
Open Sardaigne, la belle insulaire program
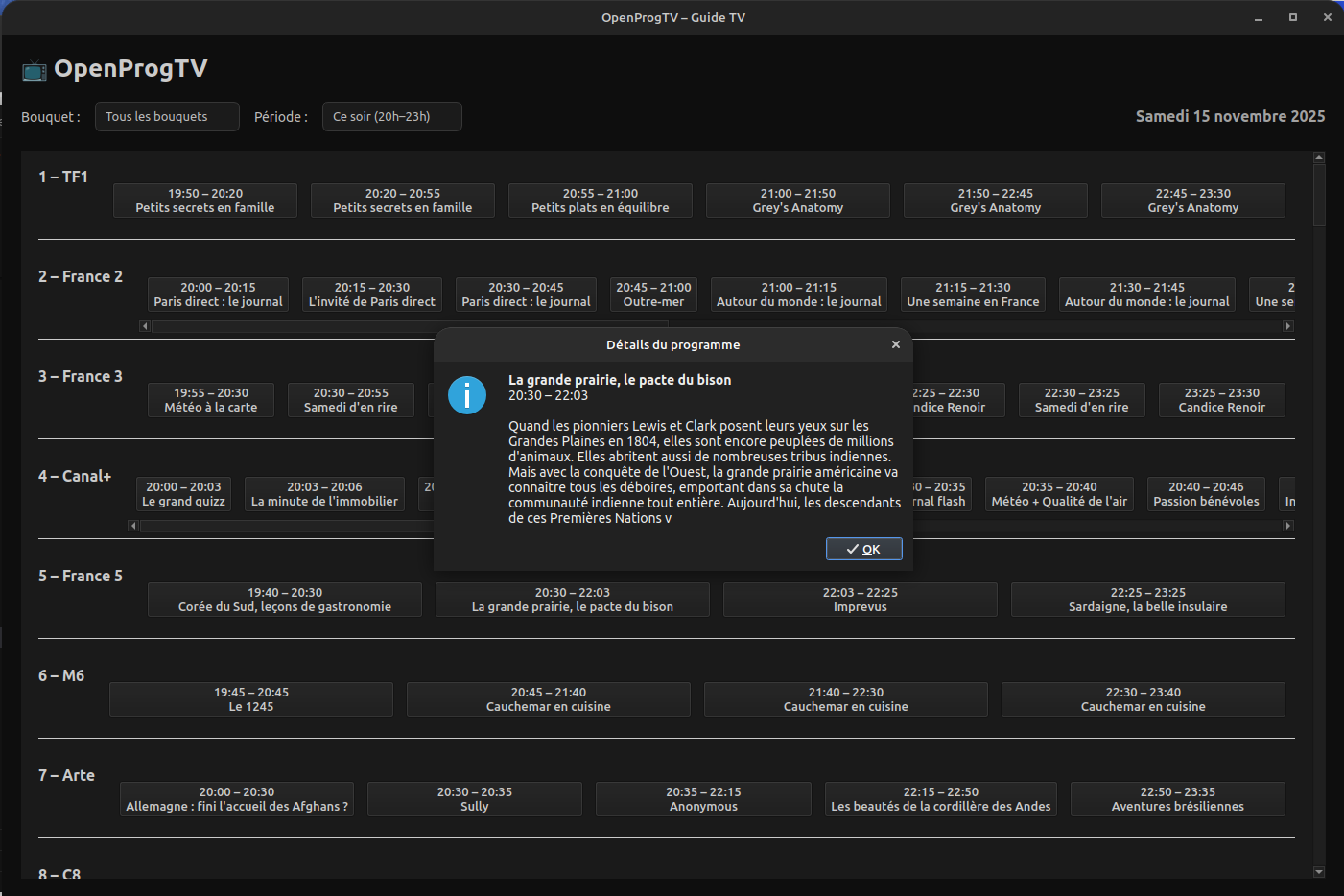[x=1147, y=600]
